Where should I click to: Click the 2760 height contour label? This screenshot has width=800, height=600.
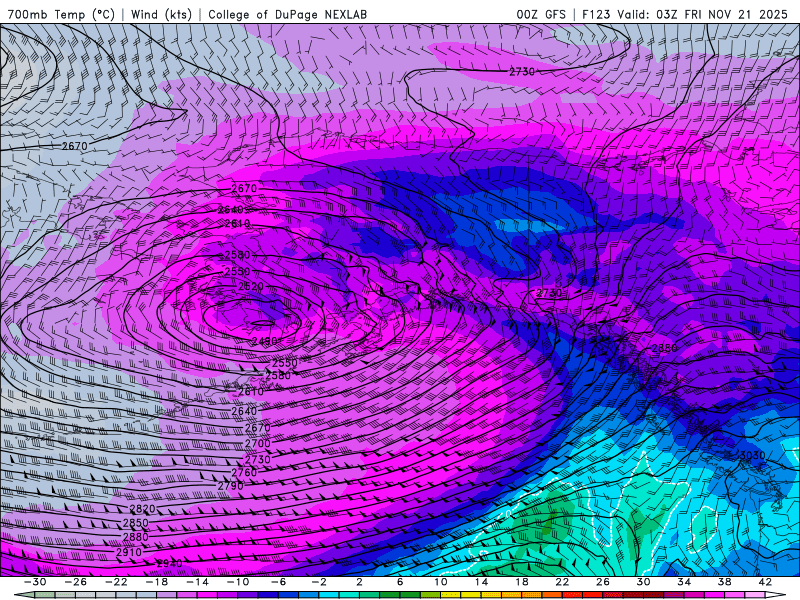click(x=244, y=472)
